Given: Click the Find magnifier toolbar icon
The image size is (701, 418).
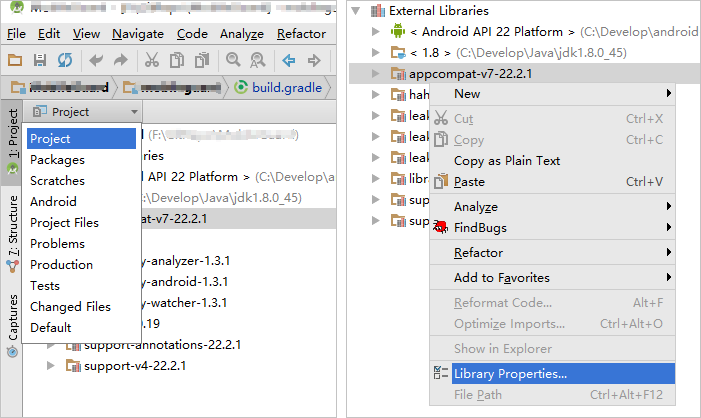Looking at the screenshot, I should pyautogui.click(x=231, y=60).
